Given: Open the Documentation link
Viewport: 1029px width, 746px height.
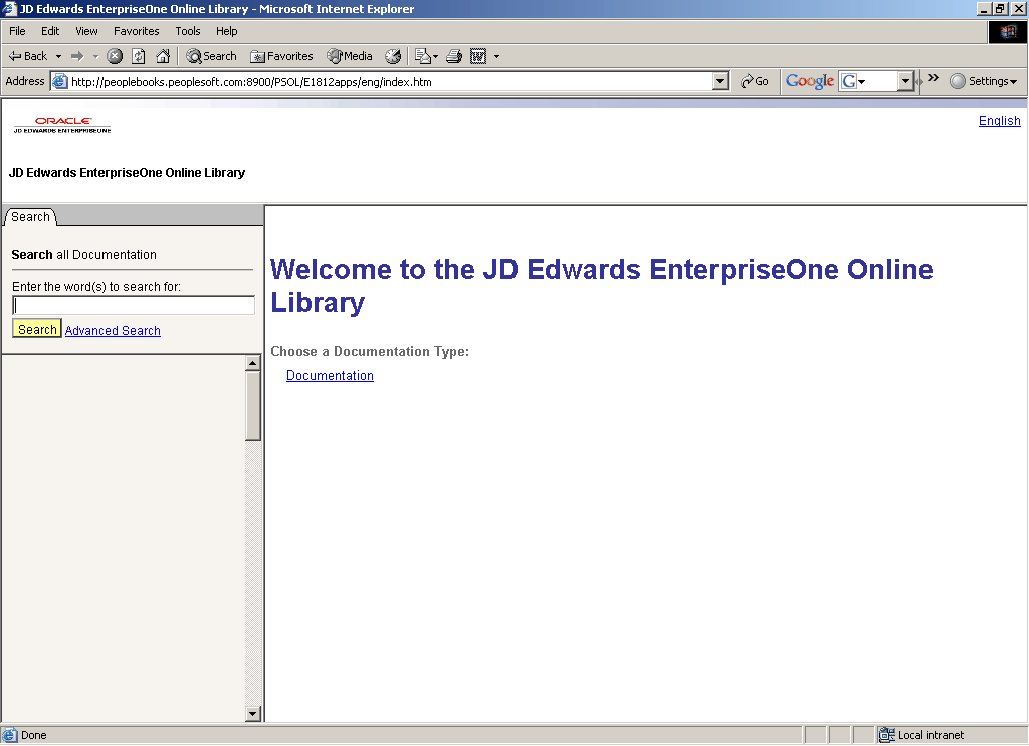Looking at the screenshot, I should tap(329, 375).
